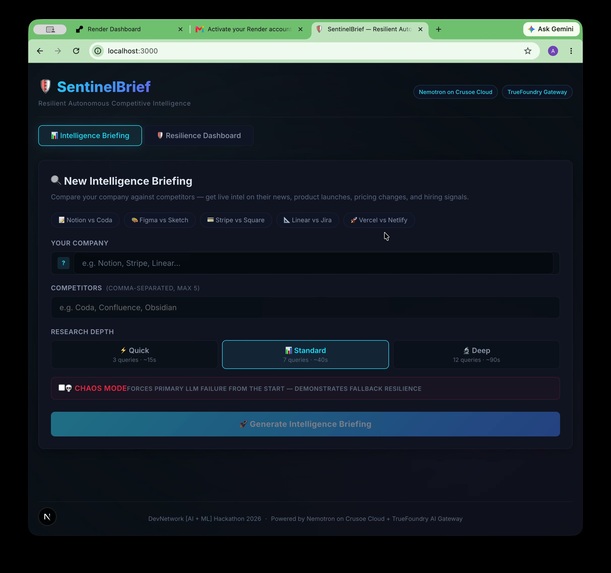Select Quick research depth
611x573 pixels.
click(x=134, y=354)
